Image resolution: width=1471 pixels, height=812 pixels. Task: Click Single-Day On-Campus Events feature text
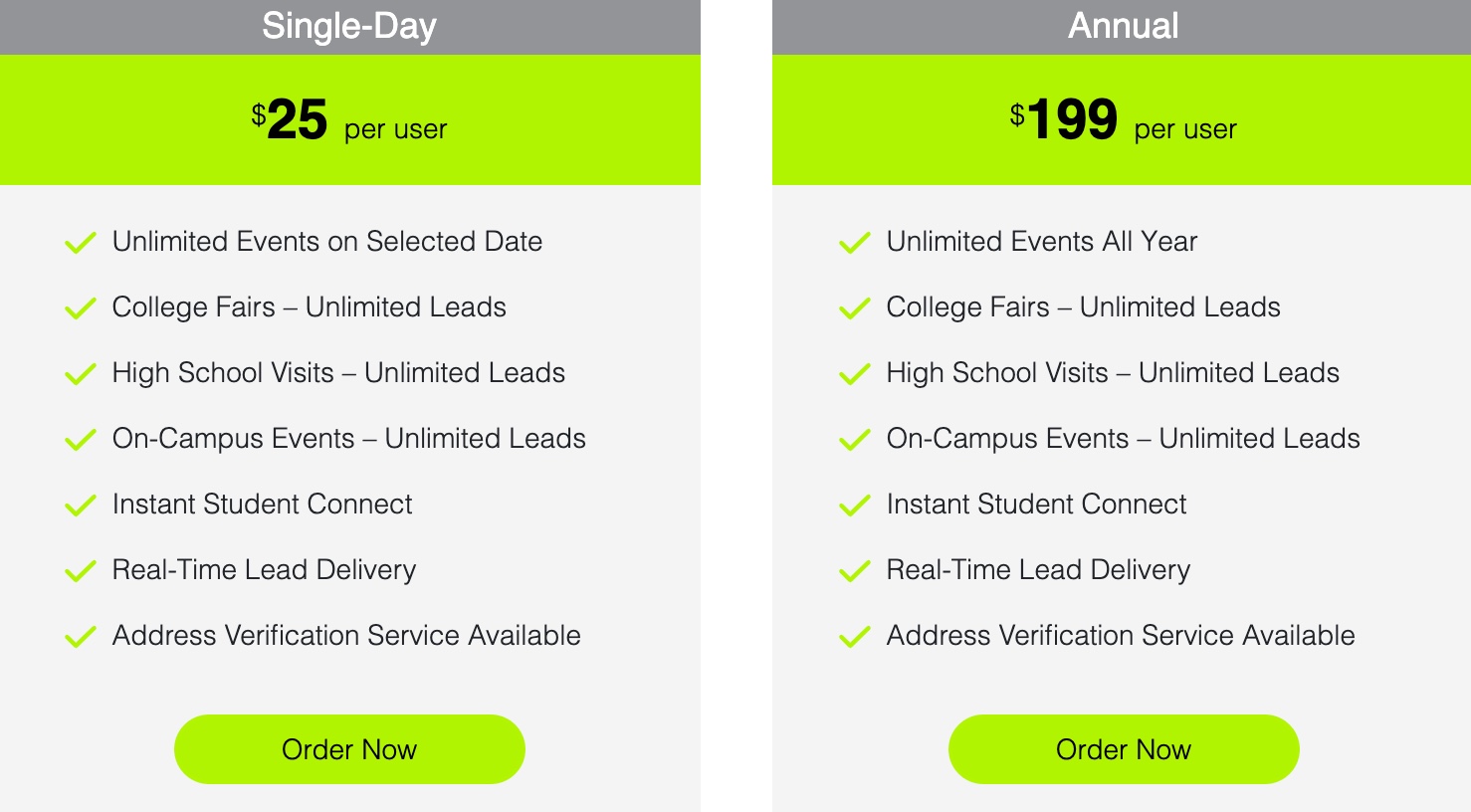point(349,439)
